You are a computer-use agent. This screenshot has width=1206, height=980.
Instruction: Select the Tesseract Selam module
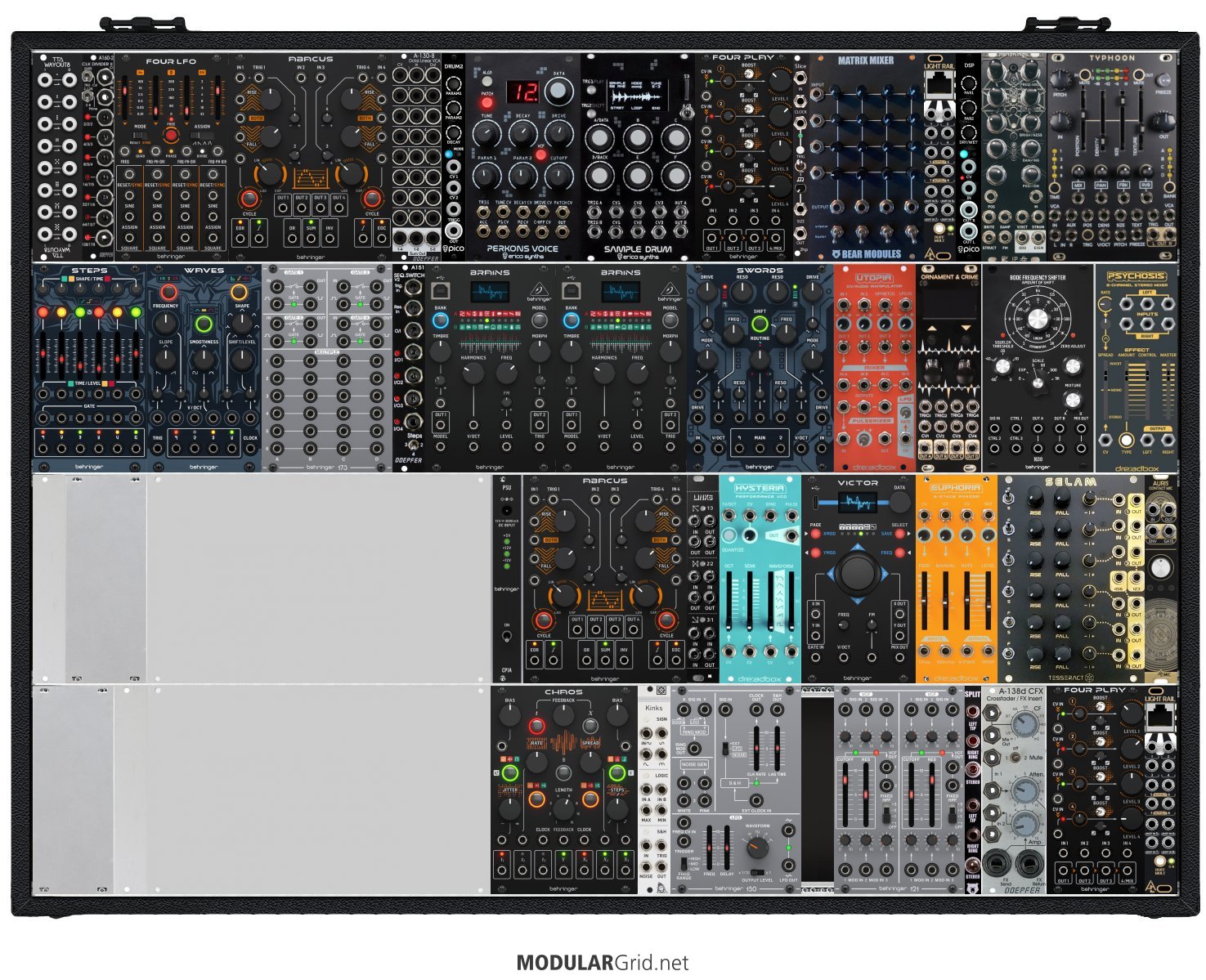pos(1070,578)
